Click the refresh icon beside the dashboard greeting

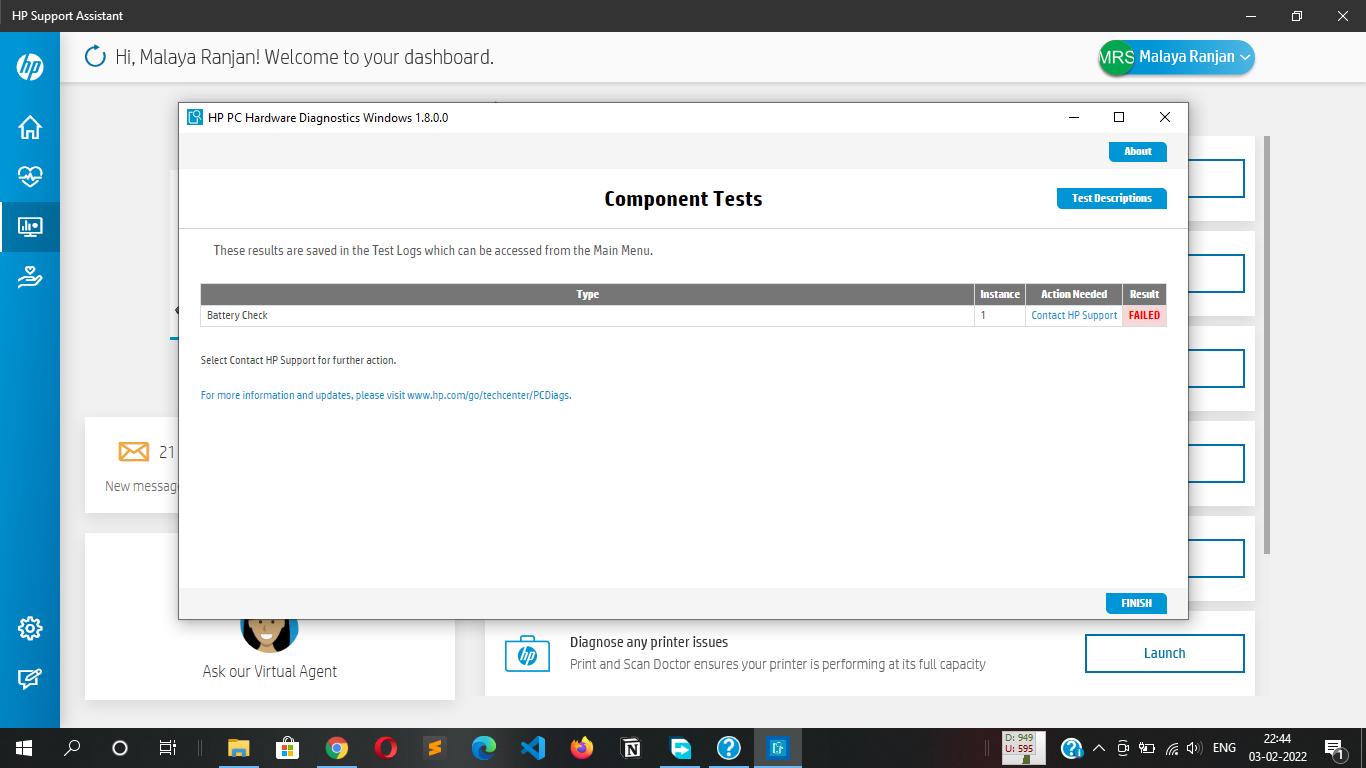click(x=95, y=57)
